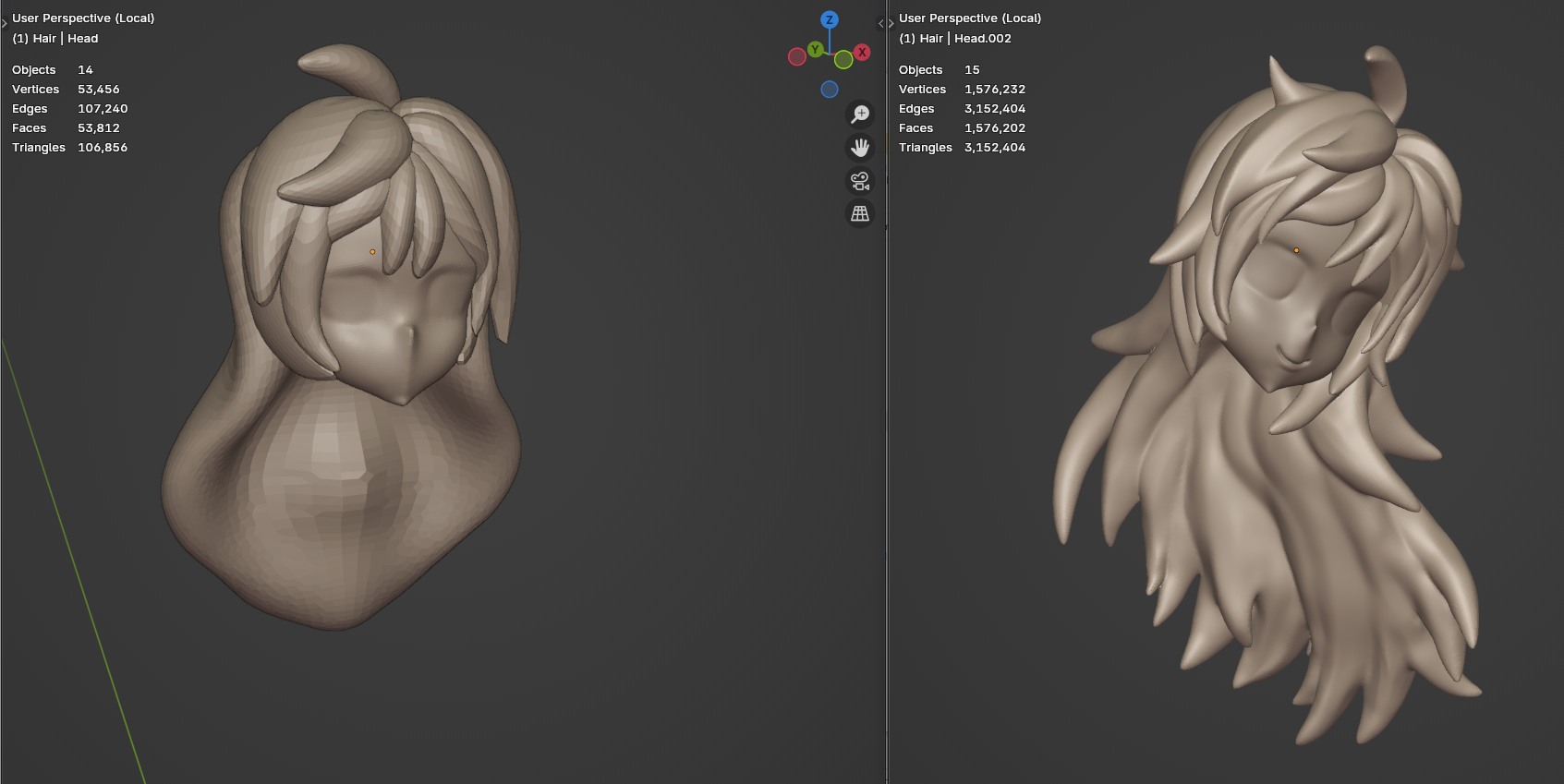Click the hand pan view button

pyautogui.click(x=860, y=148)
